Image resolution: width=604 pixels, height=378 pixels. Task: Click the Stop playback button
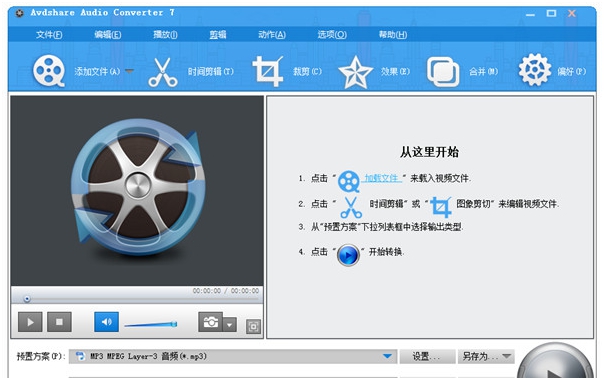pos(59,322)
